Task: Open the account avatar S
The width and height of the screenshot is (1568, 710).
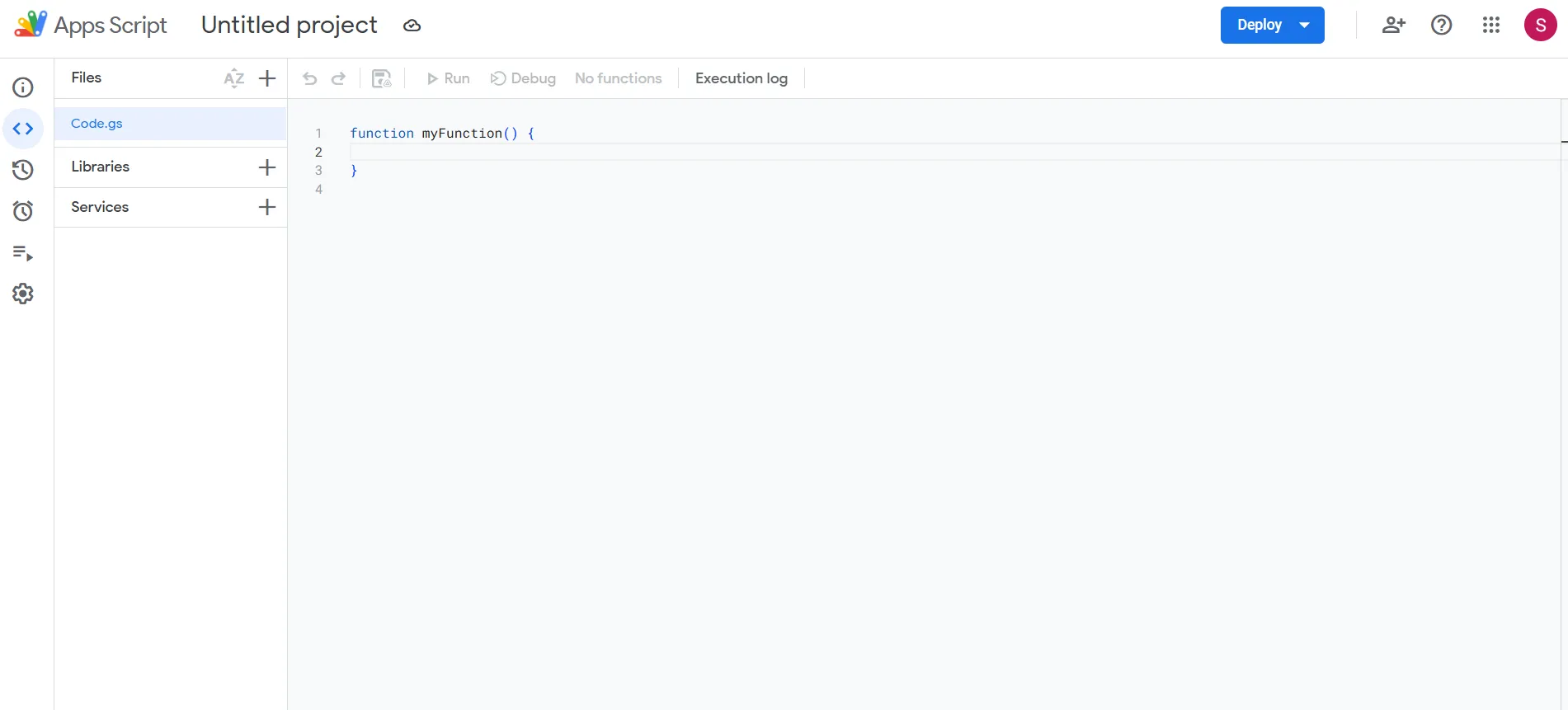Action: [1541, 25]
